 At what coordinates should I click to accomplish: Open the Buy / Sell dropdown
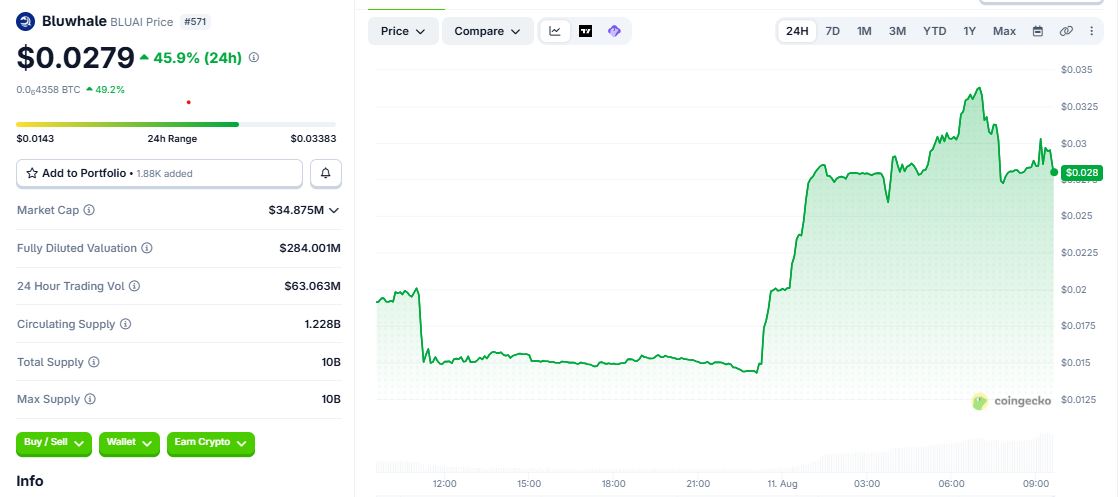(x=54, y=443)
